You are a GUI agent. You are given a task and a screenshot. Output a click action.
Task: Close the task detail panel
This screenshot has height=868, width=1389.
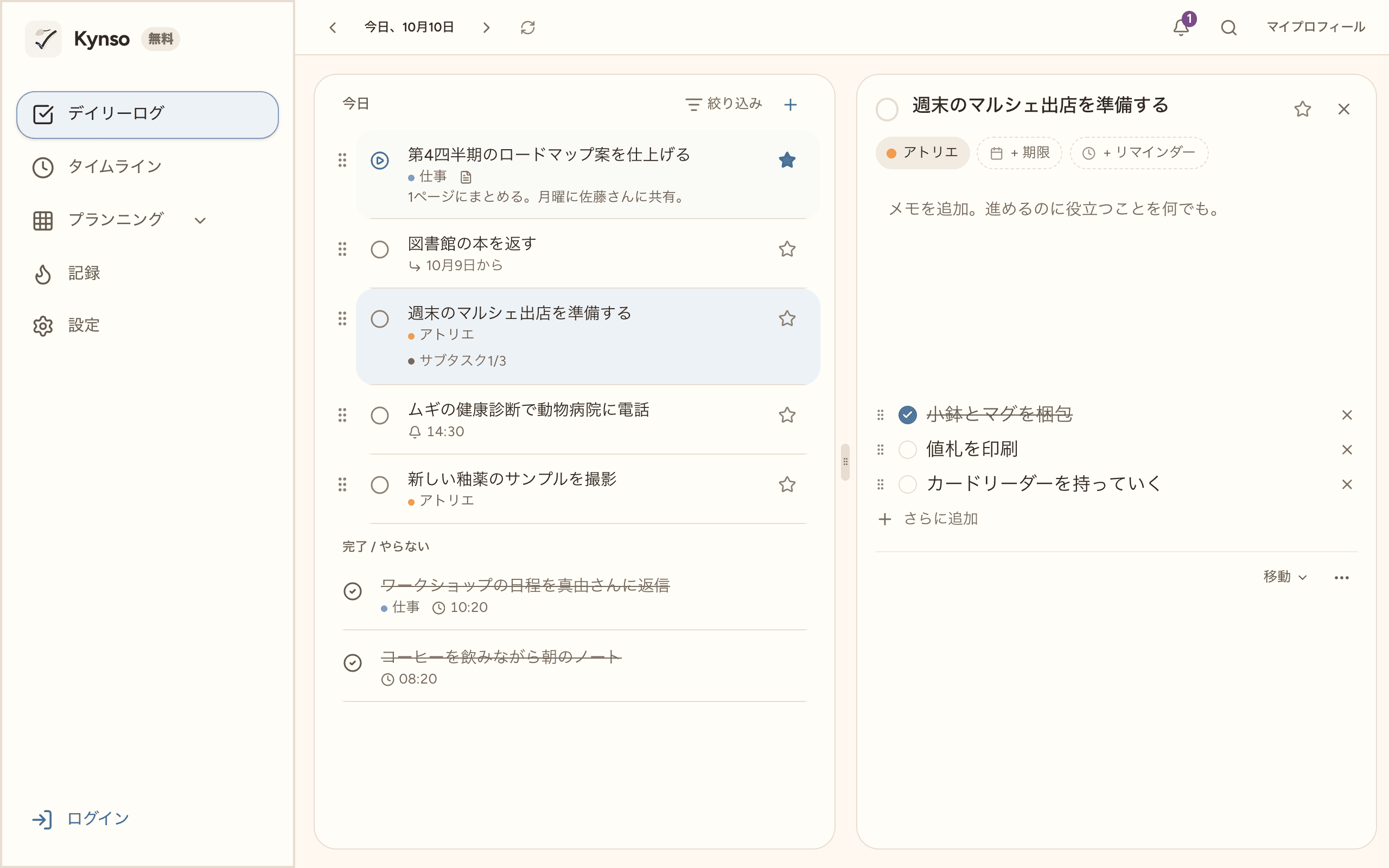1343,109
